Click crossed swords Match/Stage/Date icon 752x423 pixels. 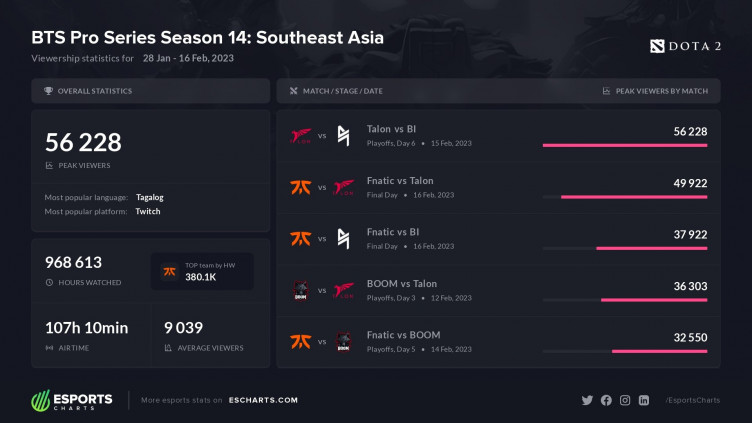[293, 91]
